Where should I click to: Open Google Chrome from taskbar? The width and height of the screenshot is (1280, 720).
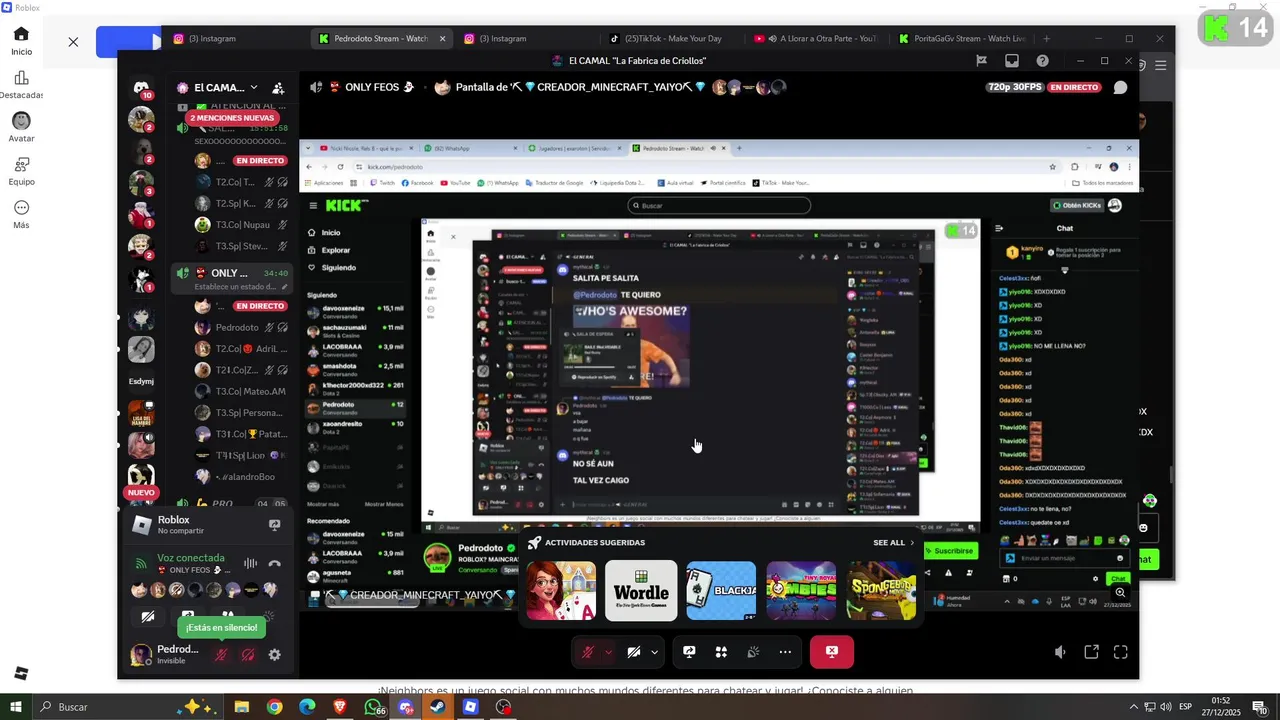(274, 707)
